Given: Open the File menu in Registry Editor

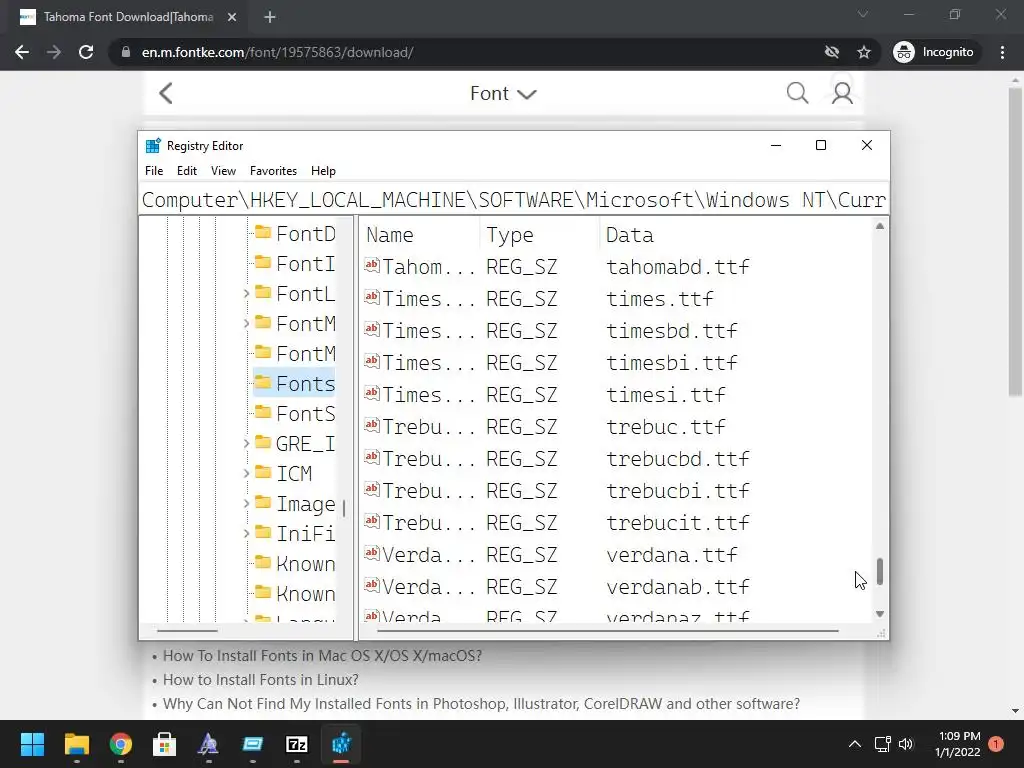Looking at the screenshot, I should pos(154,170).
